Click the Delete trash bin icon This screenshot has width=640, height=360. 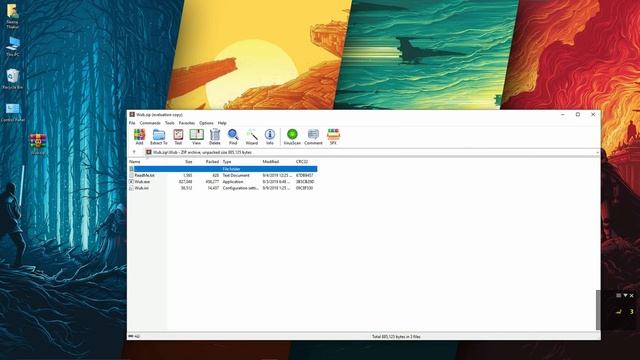(215, 137)
